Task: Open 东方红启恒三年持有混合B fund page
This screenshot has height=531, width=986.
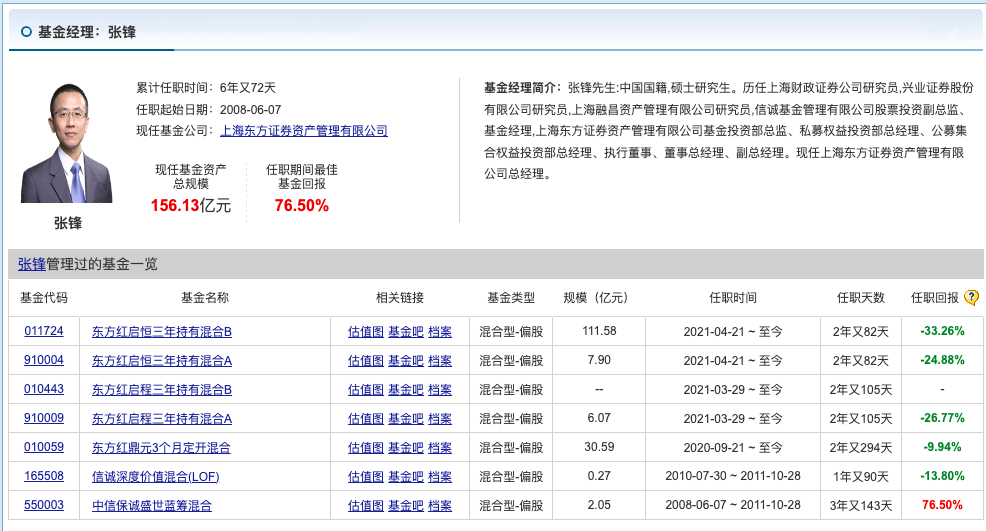Action: 162,331
